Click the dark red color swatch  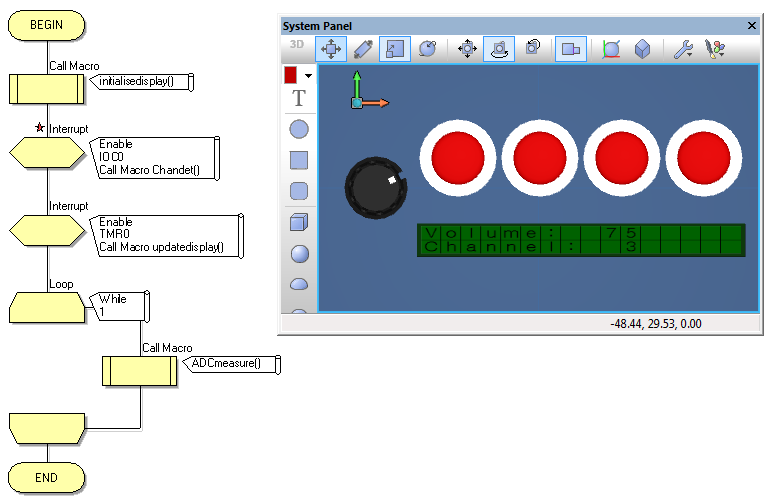coord(291,75)
